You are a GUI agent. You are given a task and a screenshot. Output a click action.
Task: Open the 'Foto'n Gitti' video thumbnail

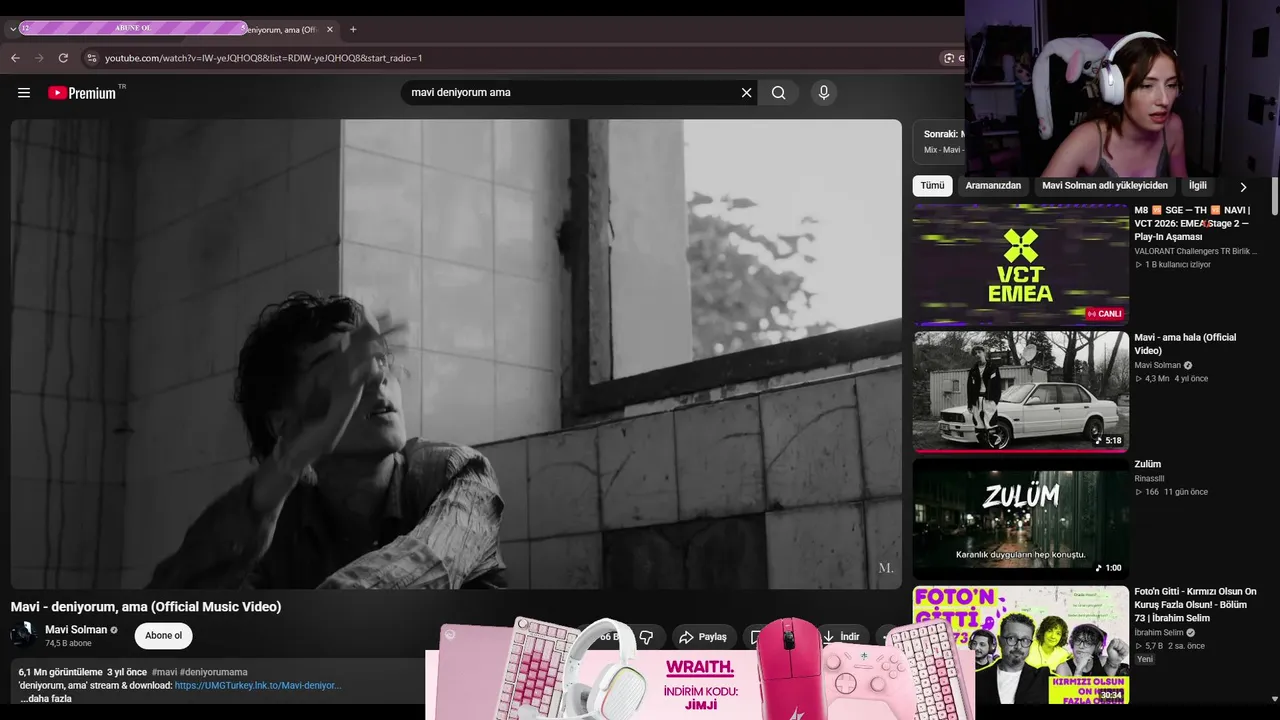[x=1021, y=645]
